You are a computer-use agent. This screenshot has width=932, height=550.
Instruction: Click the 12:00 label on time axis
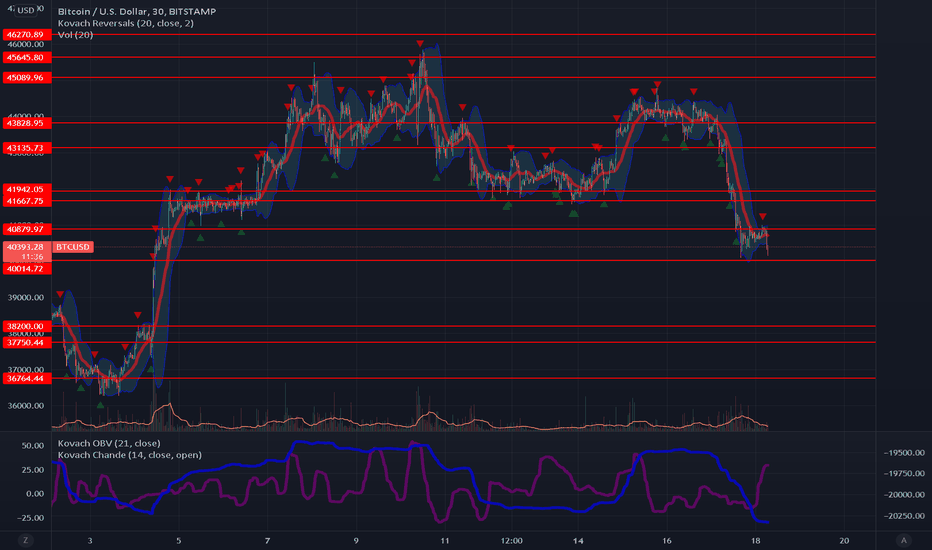coord(511,540)
